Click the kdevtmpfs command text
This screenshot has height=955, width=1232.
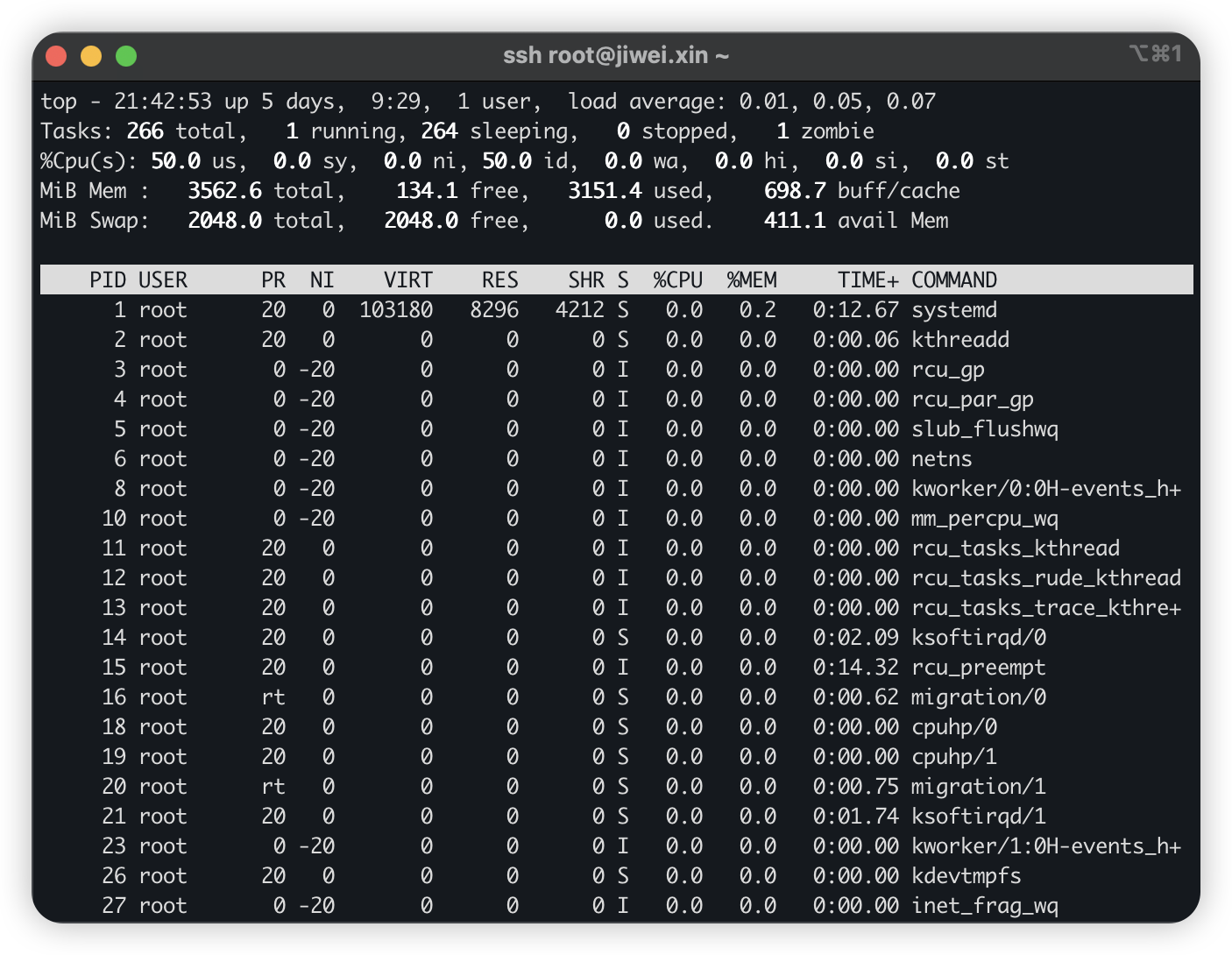tap(966, 876)
